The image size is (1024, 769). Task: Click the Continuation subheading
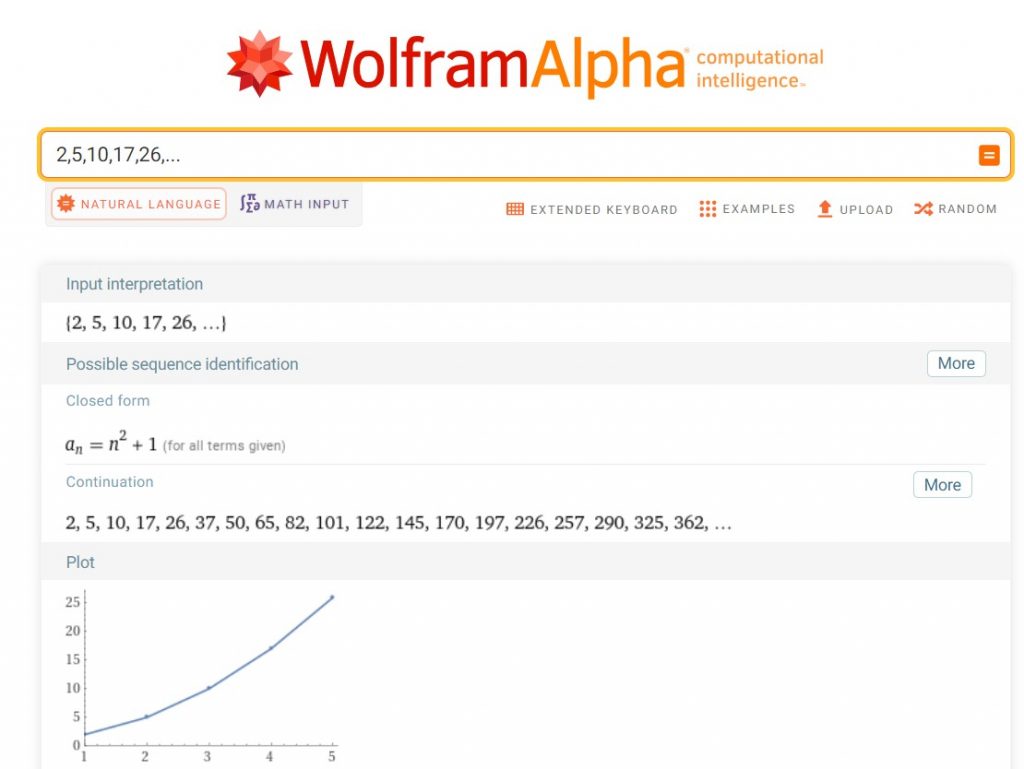tap(110, 482)
